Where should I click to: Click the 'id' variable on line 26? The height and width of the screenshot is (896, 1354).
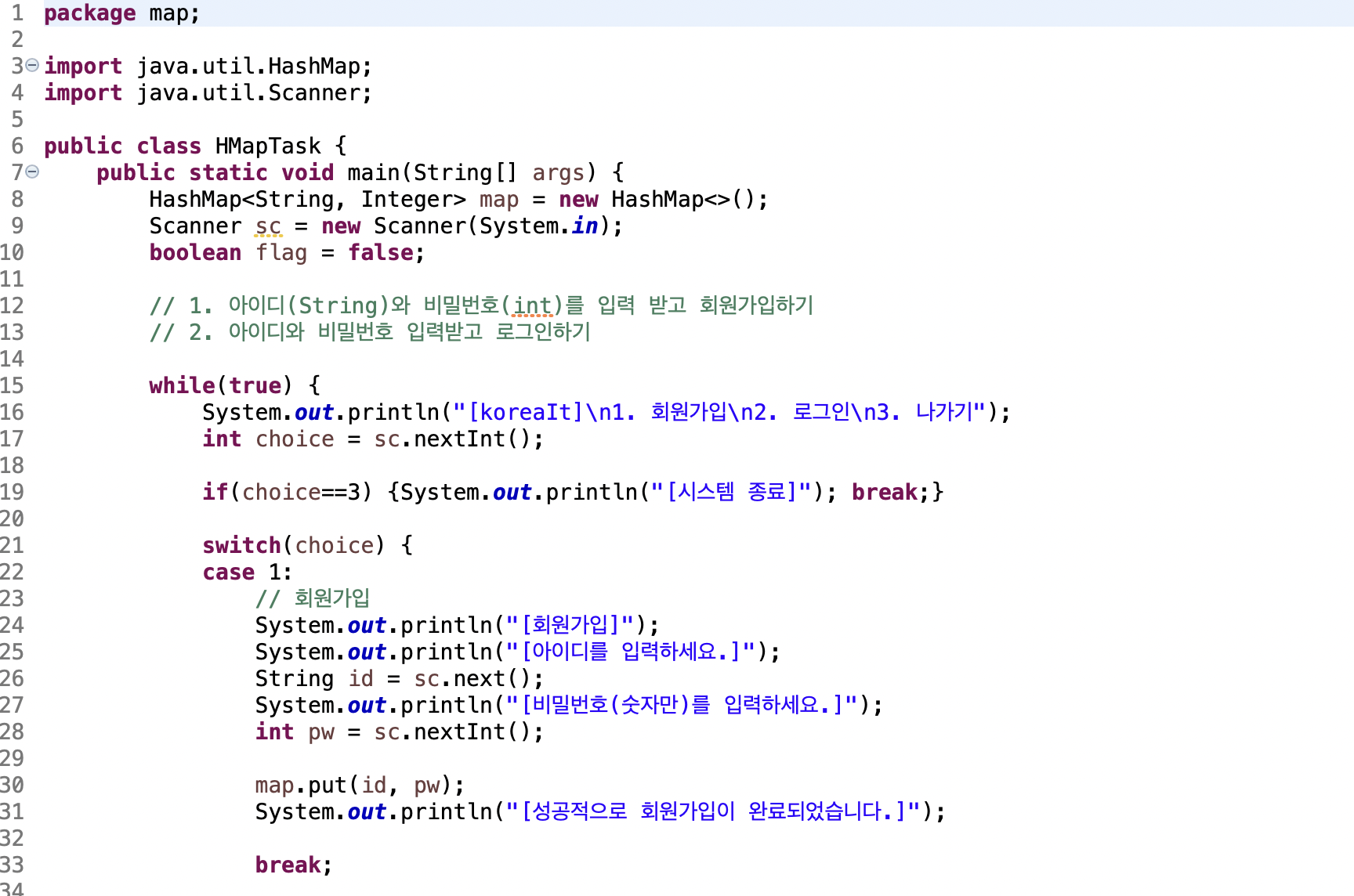coord(361,679)
